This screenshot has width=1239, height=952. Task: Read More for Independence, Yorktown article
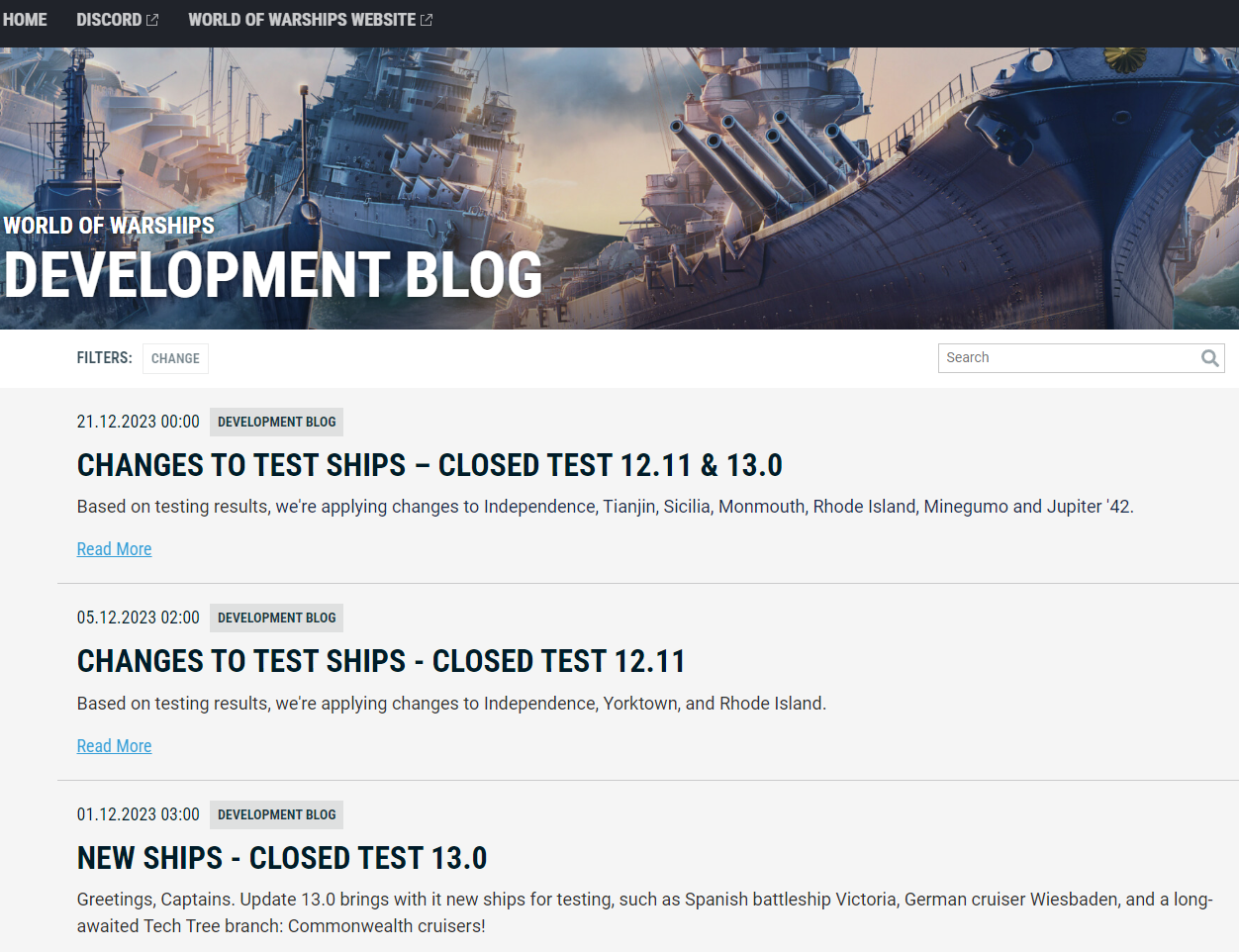click(114, 746)
